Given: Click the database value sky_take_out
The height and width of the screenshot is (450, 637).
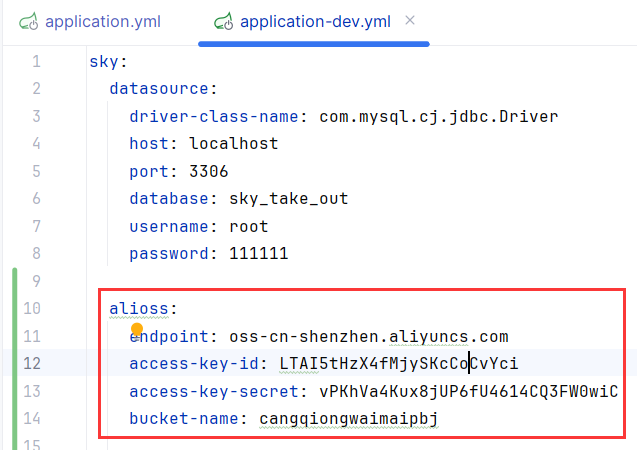Looking at the screenshot, I should [x=288, y=199].
